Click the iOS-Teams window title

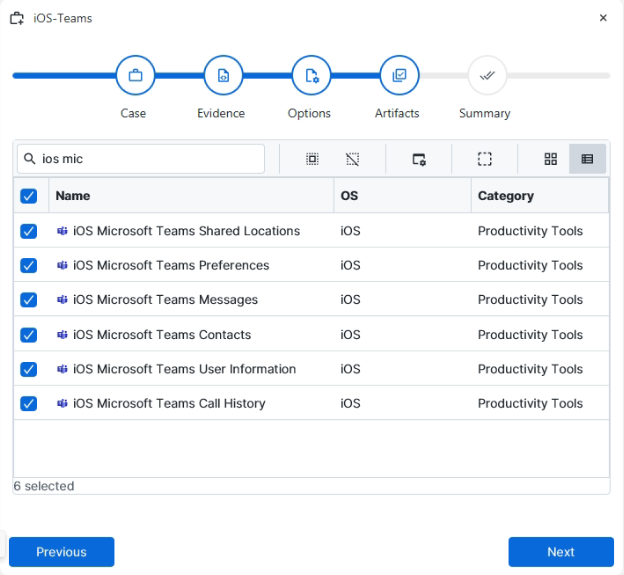click(x=62, y=18)
